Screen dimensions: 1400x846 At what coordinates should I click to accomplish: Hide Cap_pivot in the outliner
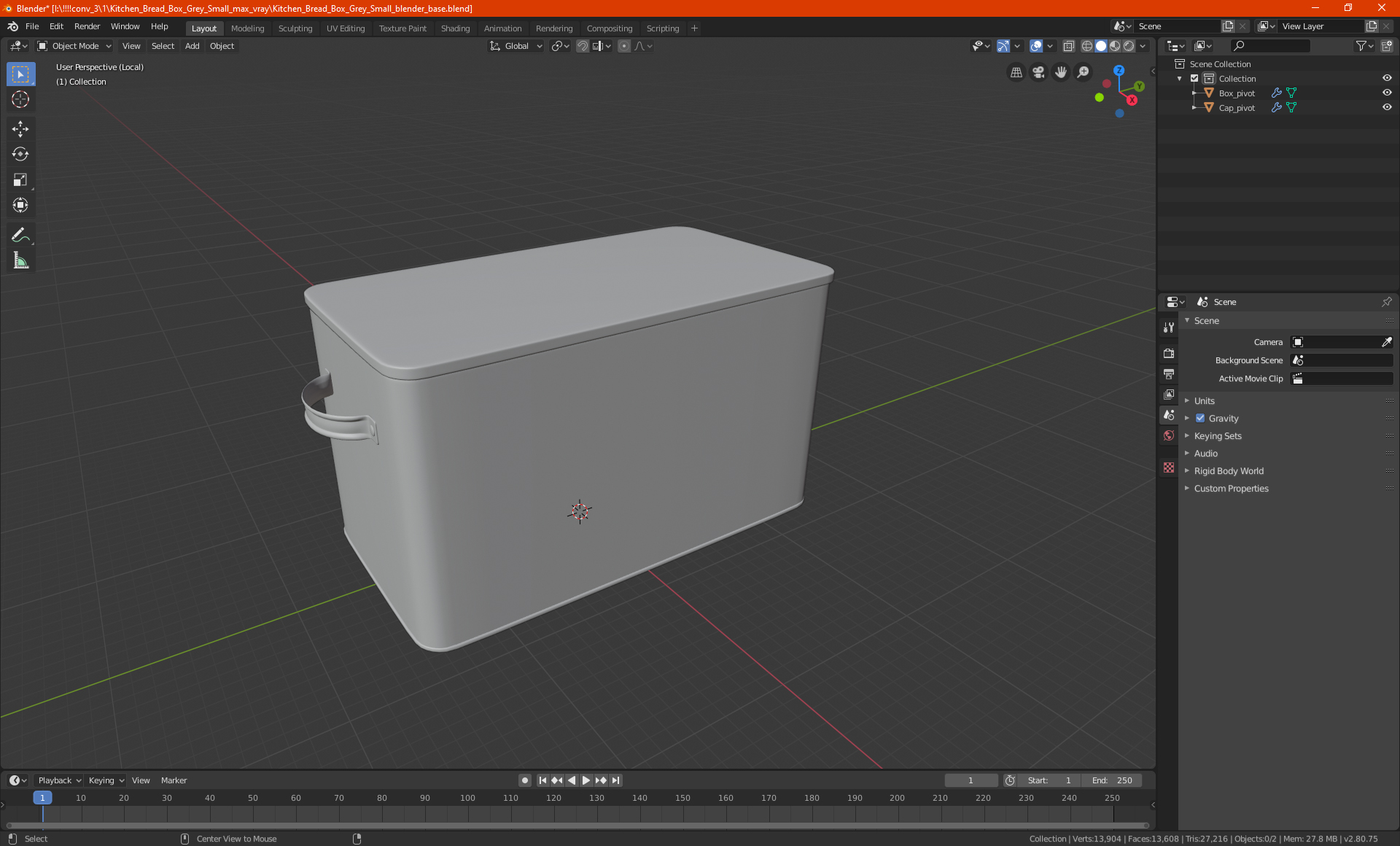(x=1387, y=107)
